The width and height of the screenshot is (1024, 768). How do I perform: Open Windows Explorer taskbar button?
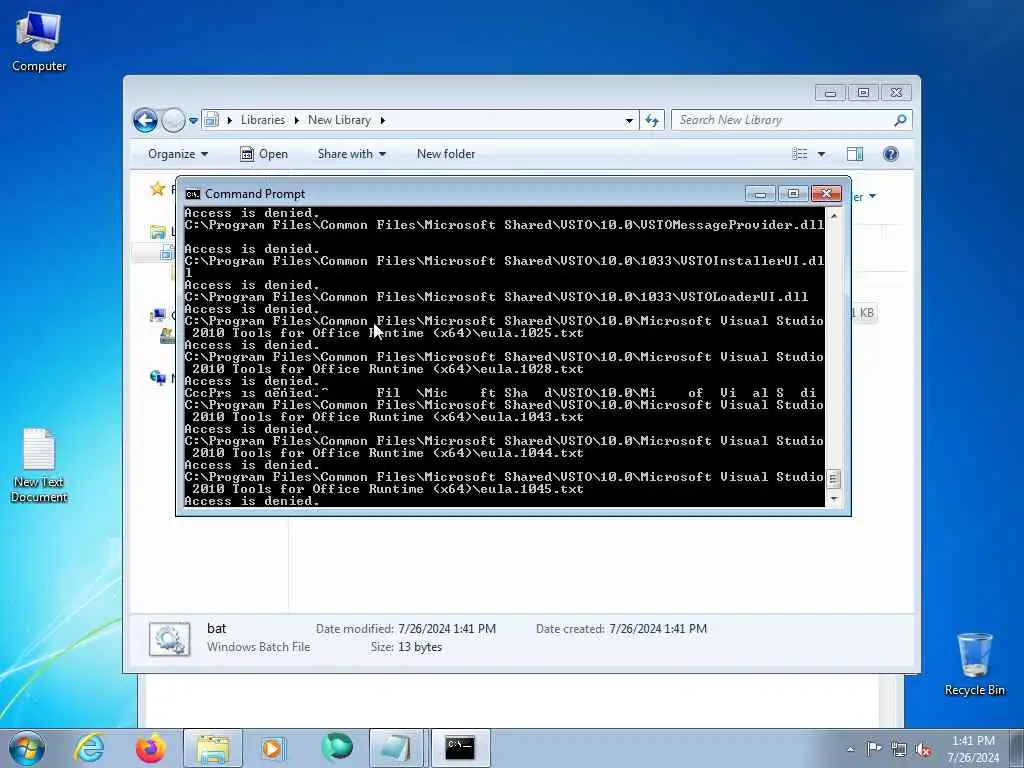coord(213,748)
